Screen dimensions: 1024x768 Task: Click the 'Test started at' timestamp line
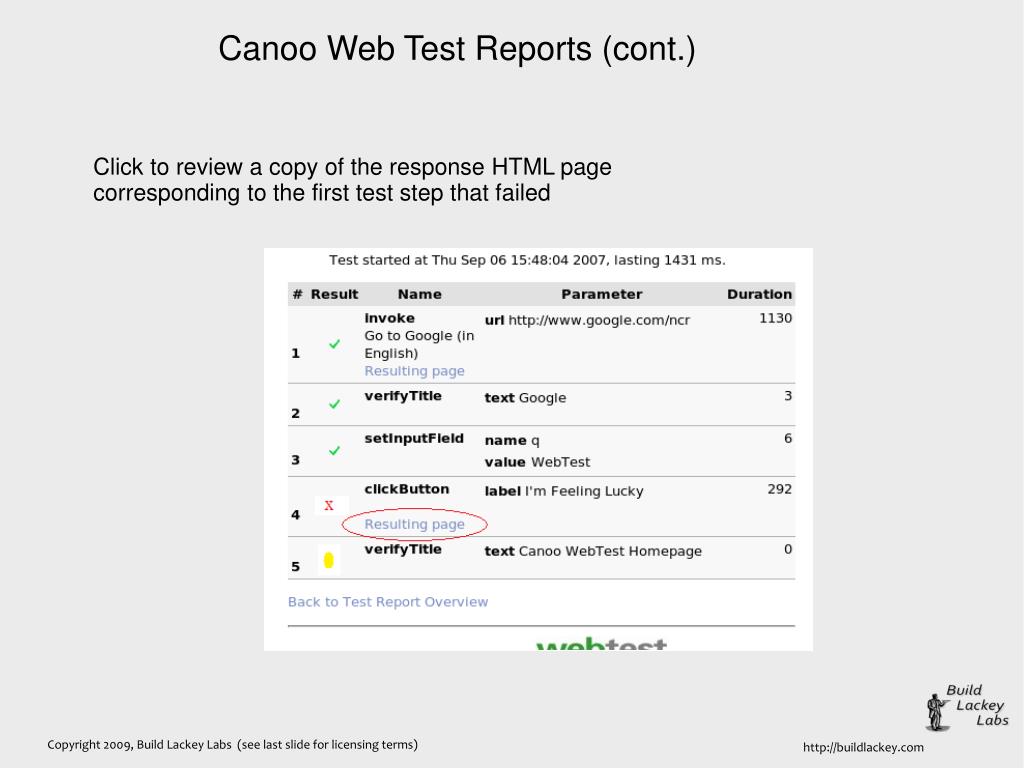click(x=527, y=260)
